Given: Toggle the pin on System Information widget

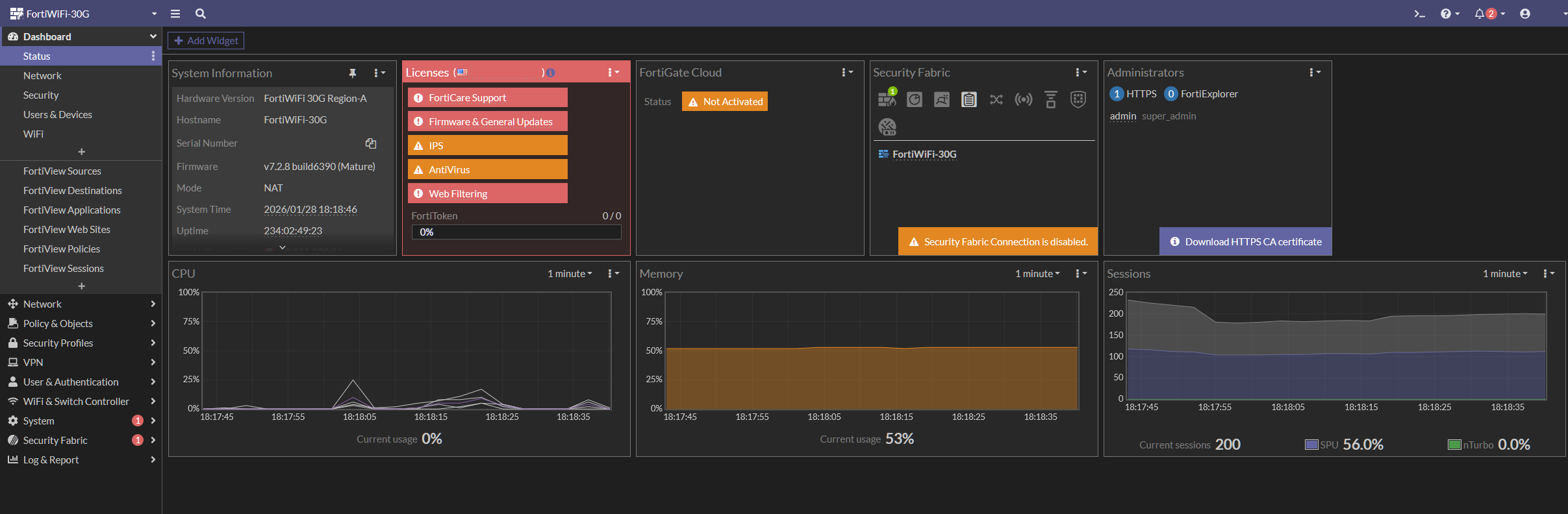Looking at the screenshot, I should click(353, 73).
